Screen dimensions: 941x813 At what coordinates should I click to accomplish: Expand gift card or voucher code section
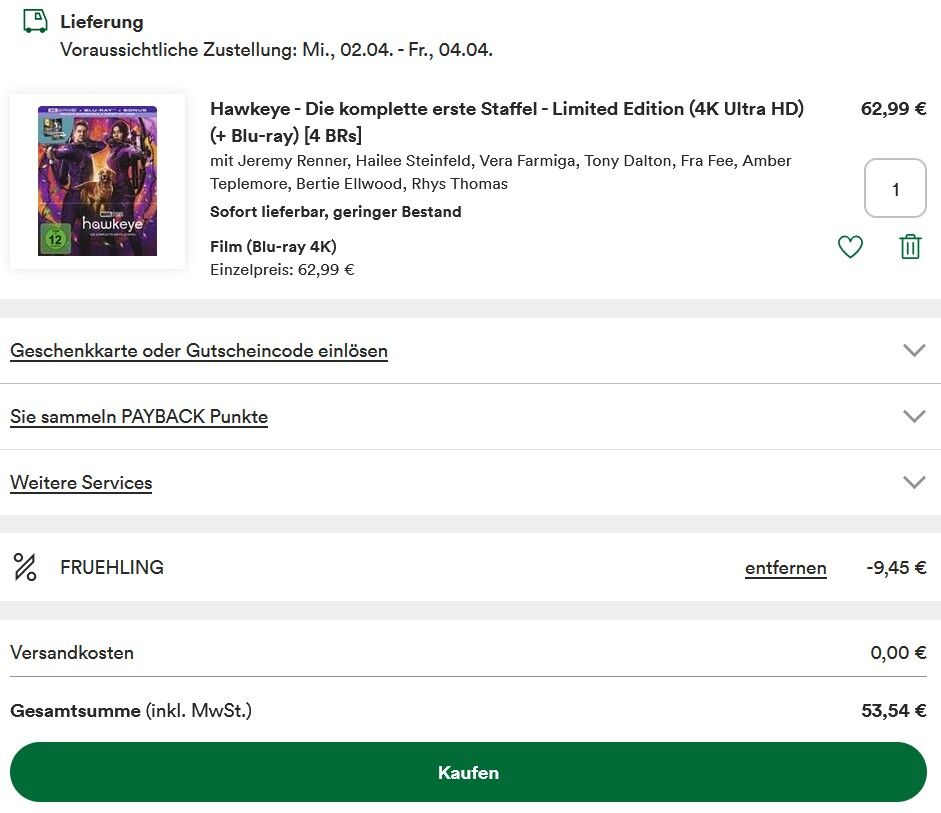(914, 350)
